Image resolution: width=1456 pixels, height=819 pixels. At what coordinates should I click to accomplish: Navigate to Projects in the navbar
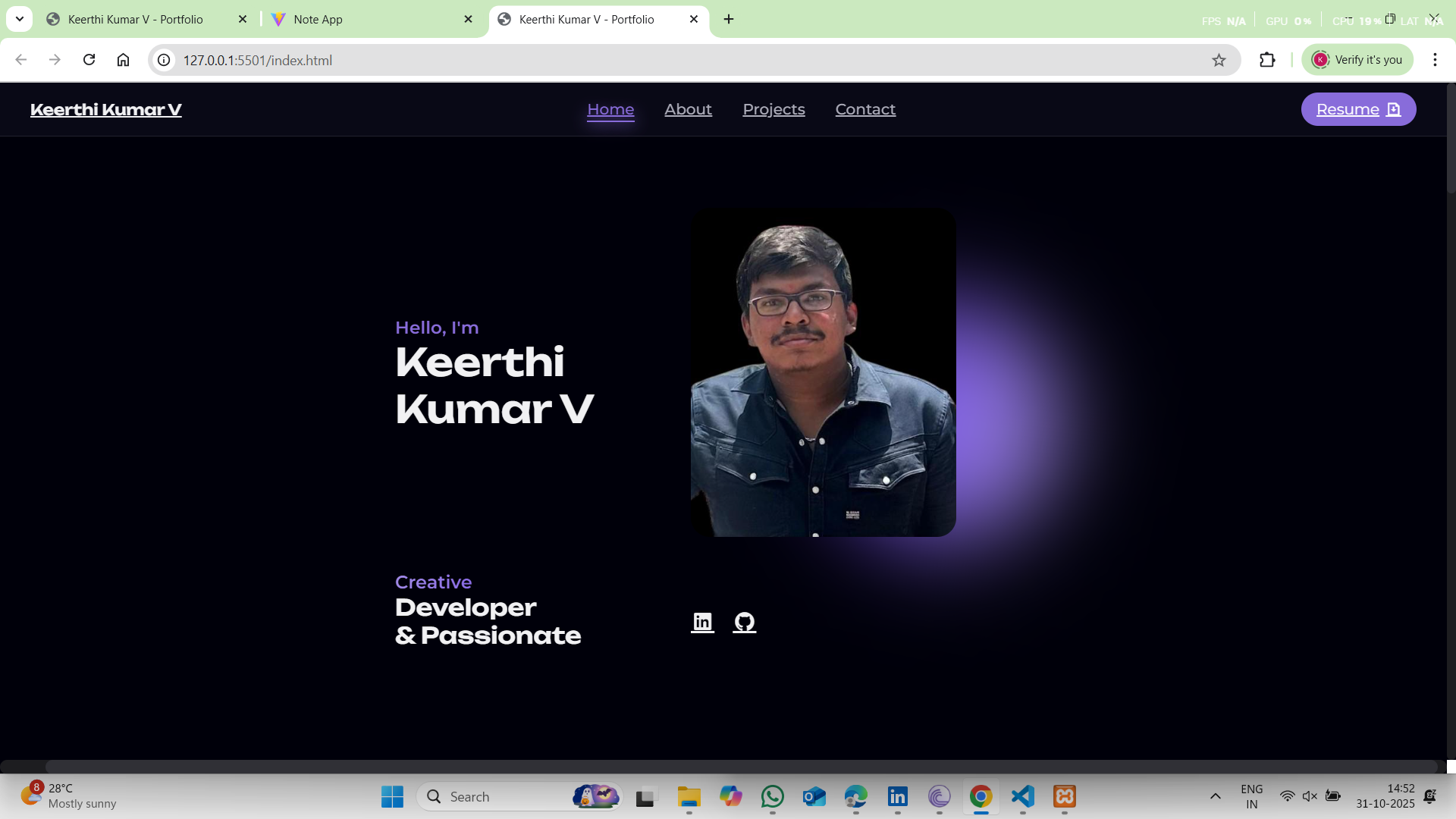point(773,109)
